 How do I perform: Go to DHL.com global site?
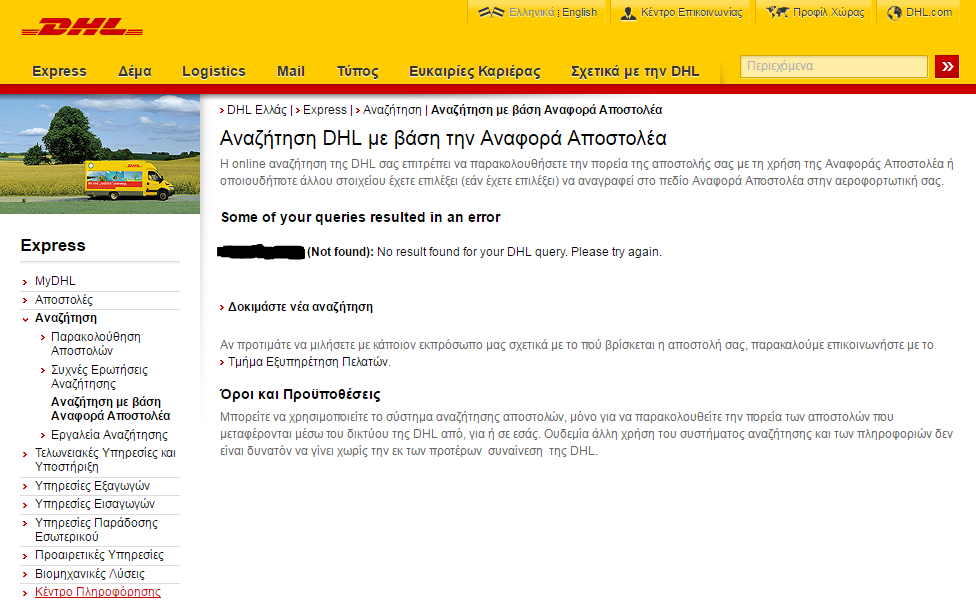click(929, 12)
